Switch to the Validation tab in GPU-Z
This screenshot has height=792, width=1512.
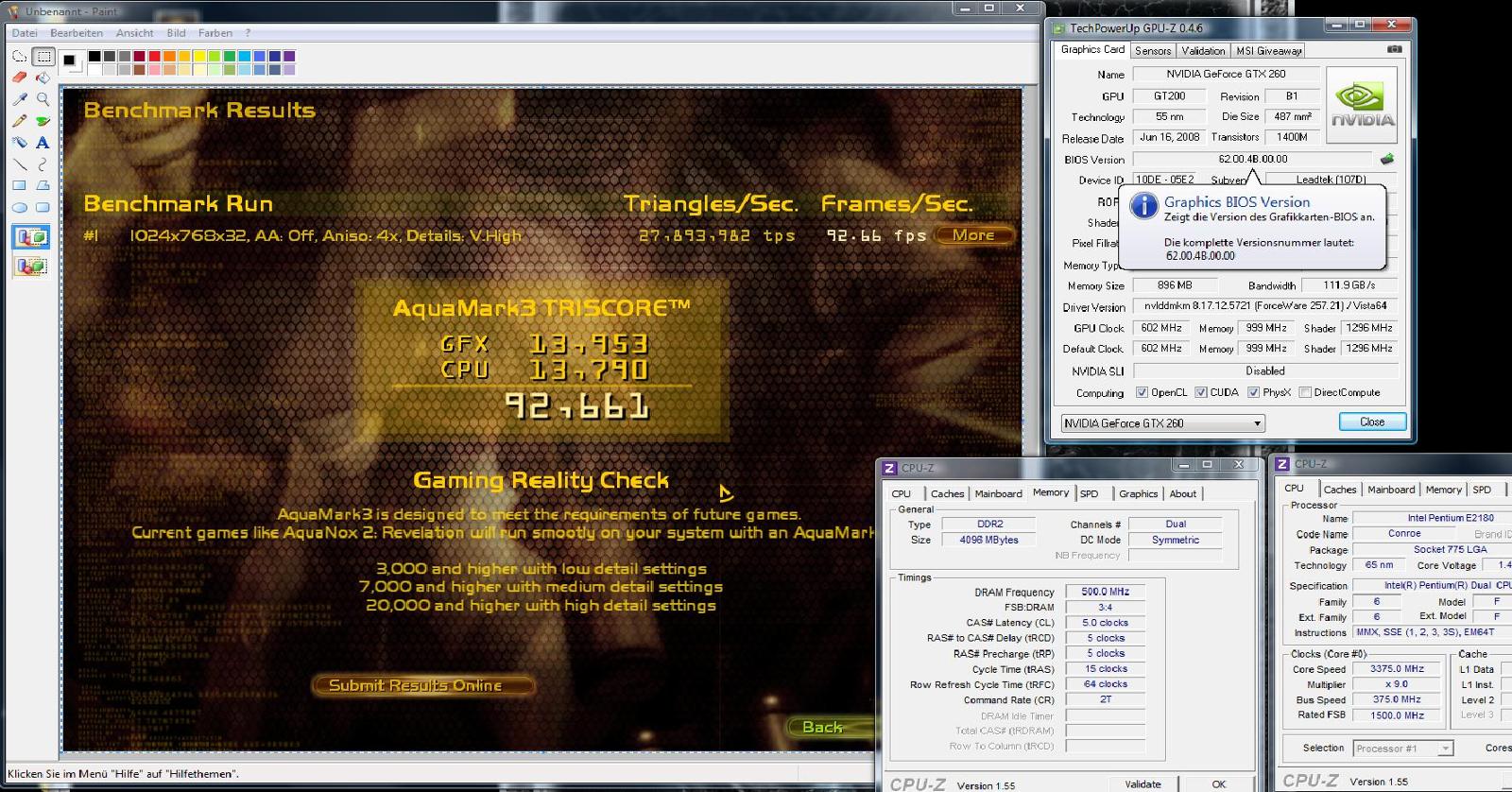pyautogui.click(x=1203, y=51)
